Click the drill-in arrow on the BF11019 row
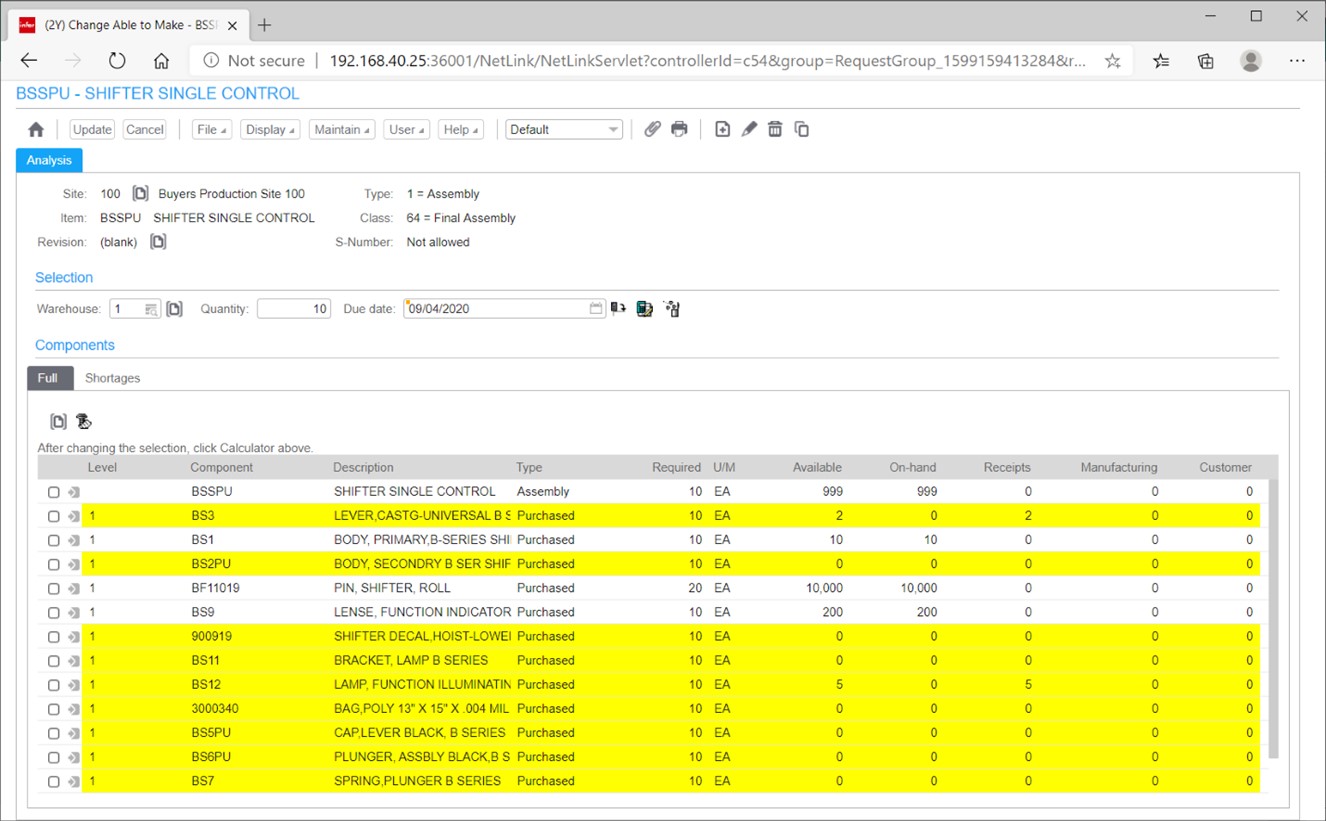 click(x=73, y=588)
